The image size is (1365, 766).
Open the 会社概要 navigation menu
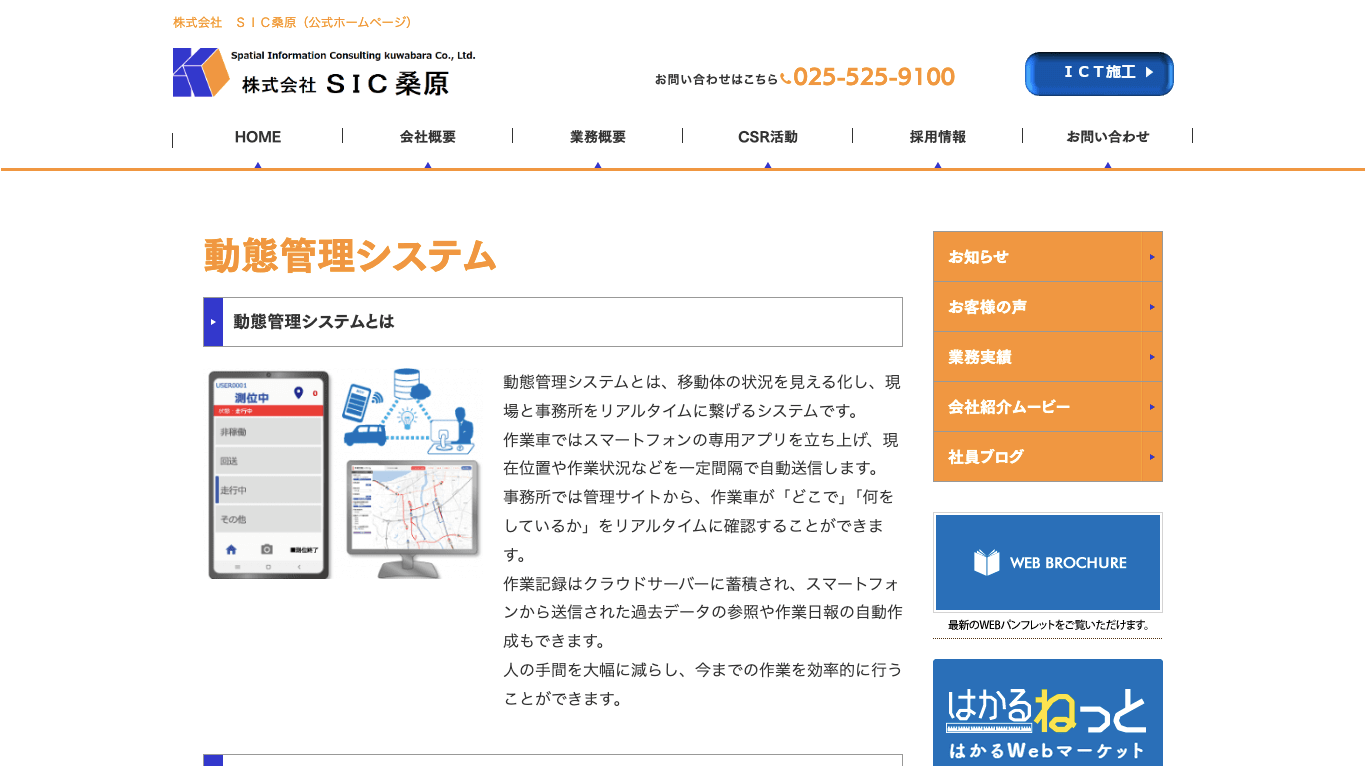(427, 136)
